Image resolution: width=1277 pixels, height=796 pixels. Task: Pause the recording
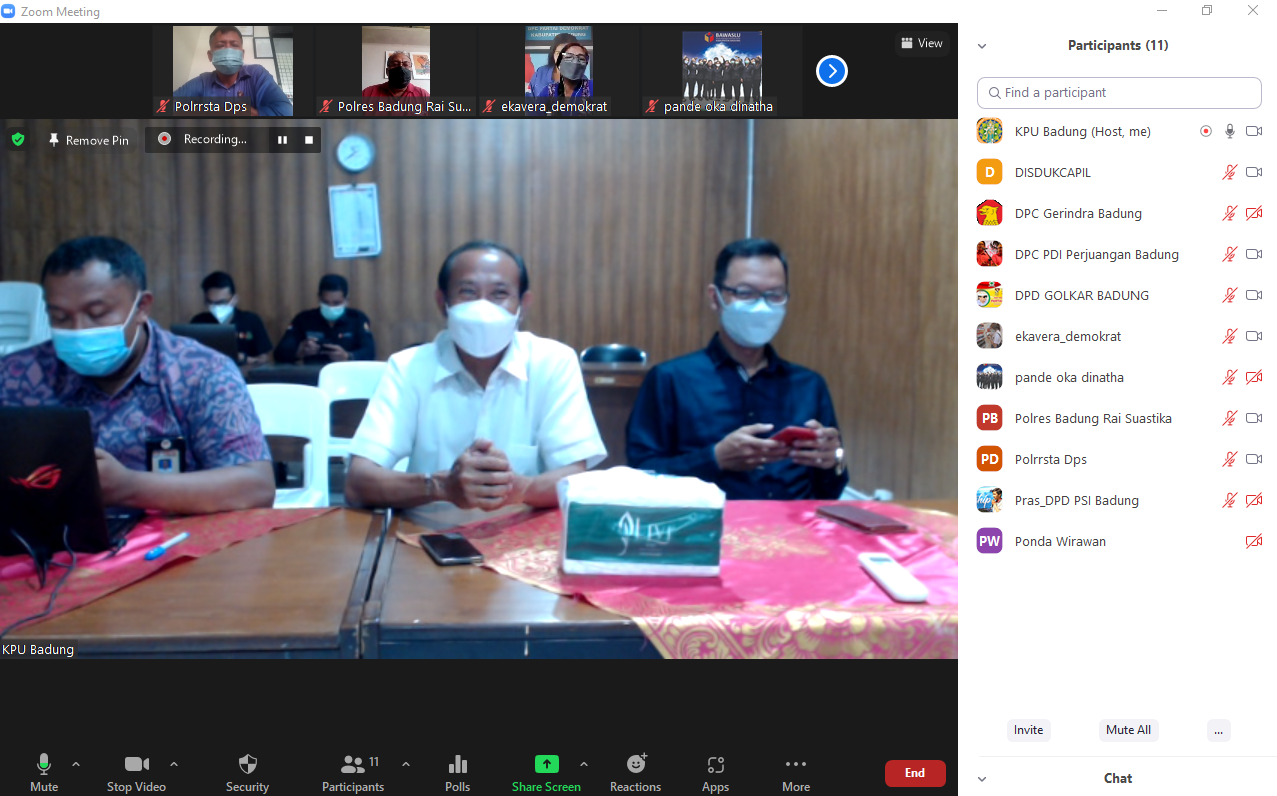click(283, 140)
